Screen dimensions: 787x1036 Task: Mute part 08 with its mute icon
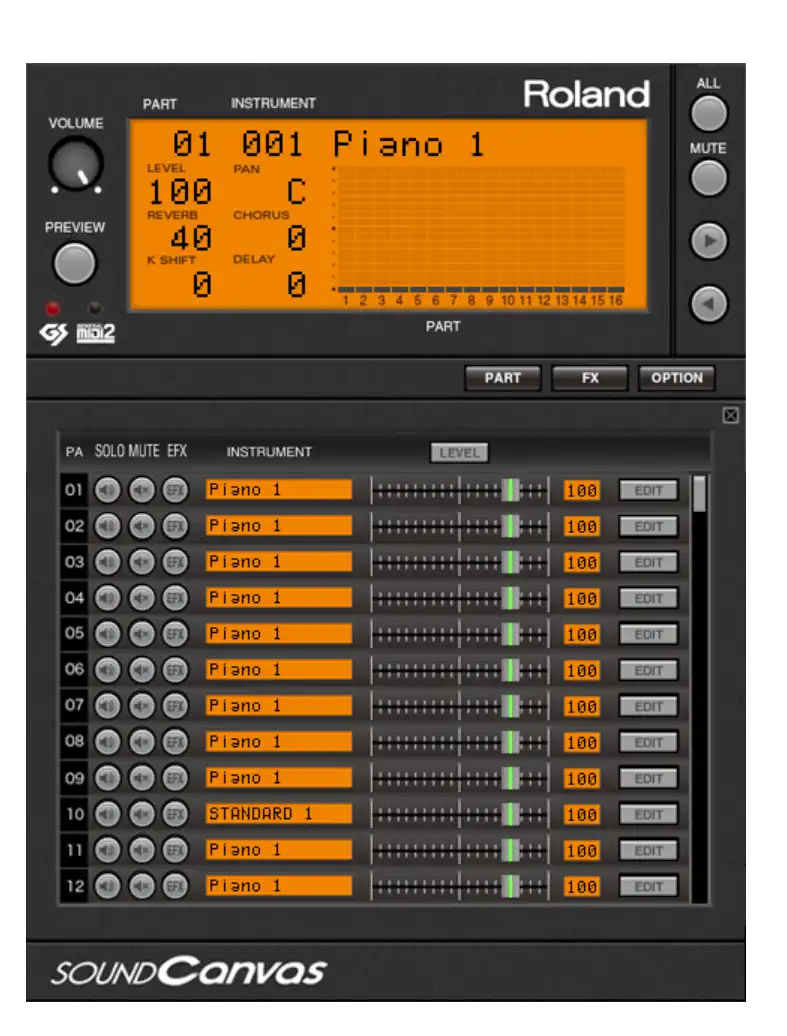pos(142,742)
